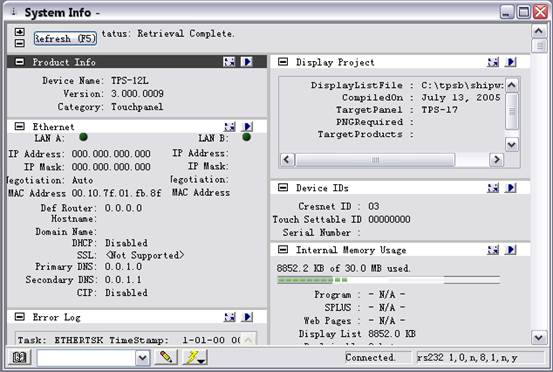Click the TargetPanel TPS-17 line
The image size is (553, 372).
(x=397, y=110)
